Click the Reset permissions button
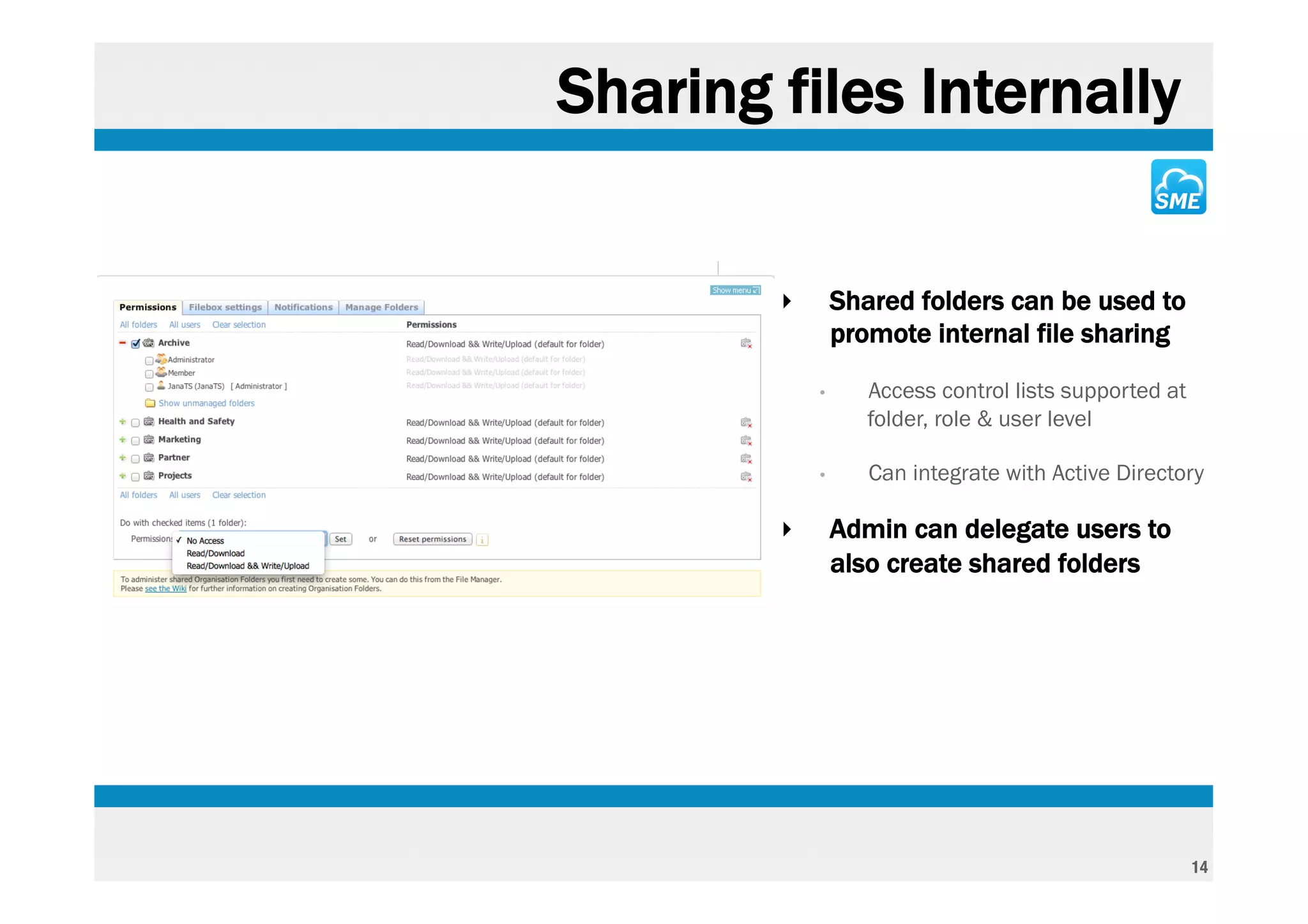This screenshot has width=1308, height=924. [x=432, y=540]
